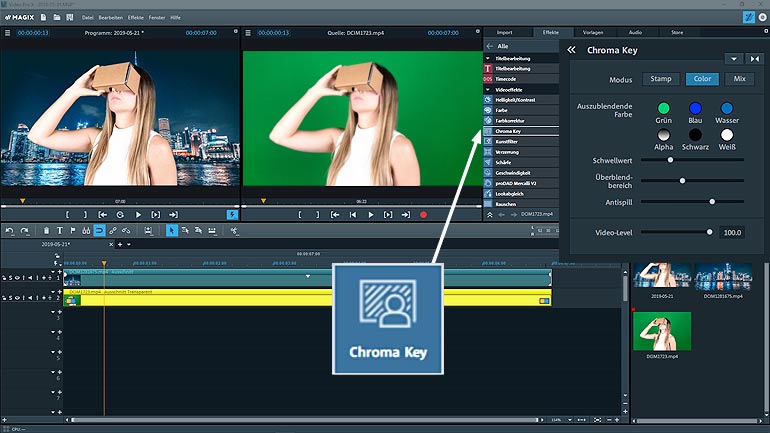Start recording with red record button
This screenshot has width=770, height=433.
423,215
